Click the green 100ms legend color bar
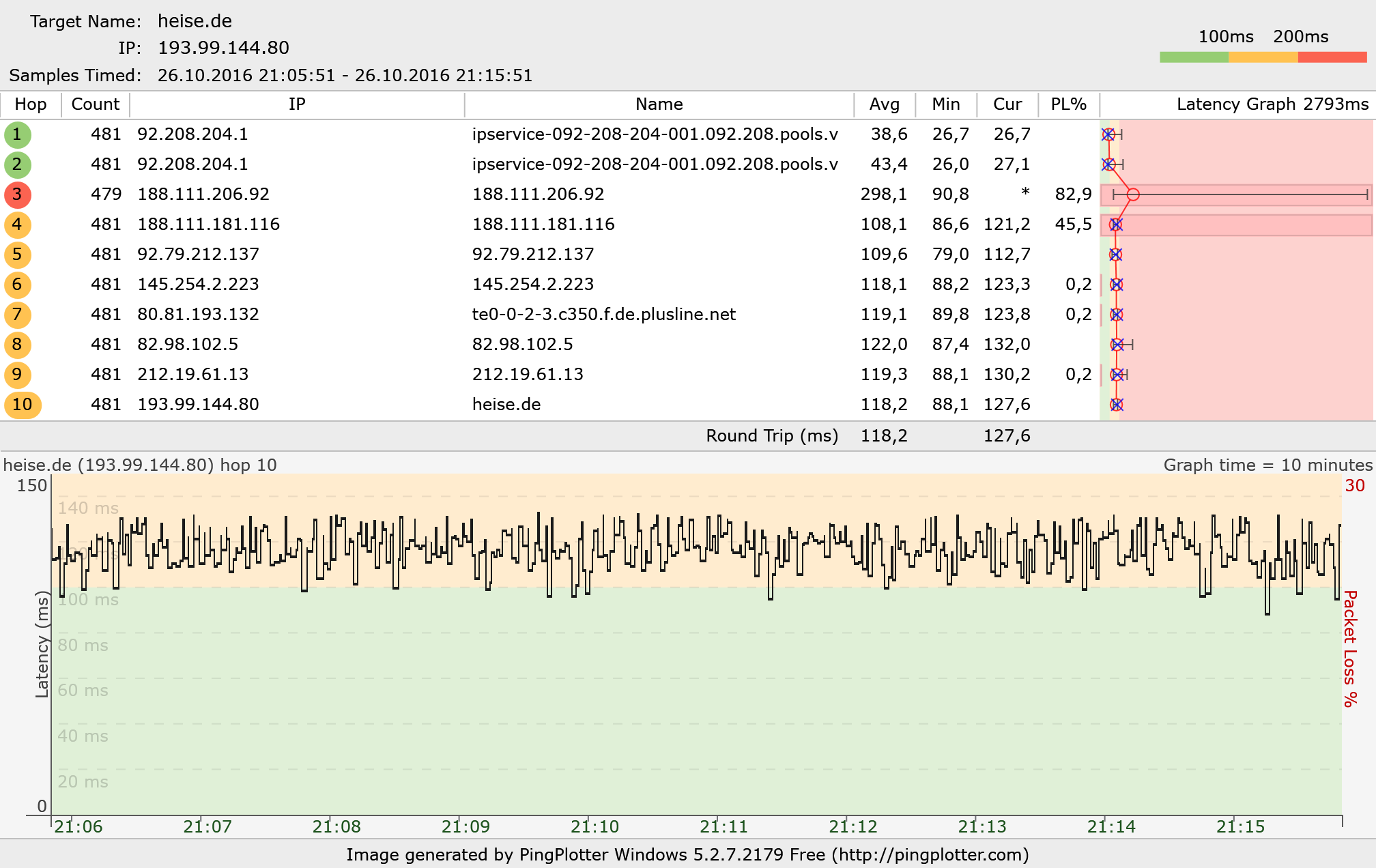Screen dimensions: 1376x868 [1194, 57]
